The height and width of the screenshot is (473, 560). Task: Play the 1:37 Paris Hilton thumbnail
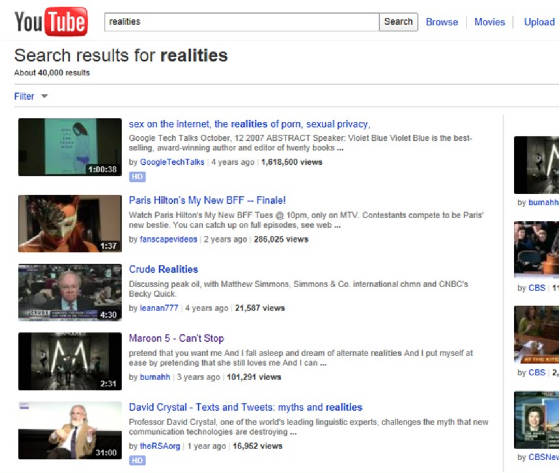[70, 224]
